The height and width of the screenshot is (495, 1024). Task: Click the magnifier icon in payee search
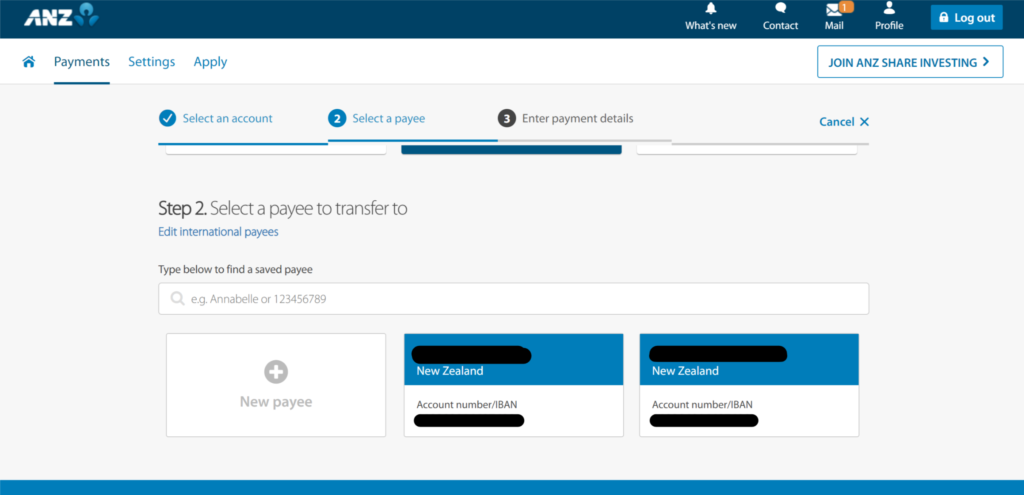[177, 299]
